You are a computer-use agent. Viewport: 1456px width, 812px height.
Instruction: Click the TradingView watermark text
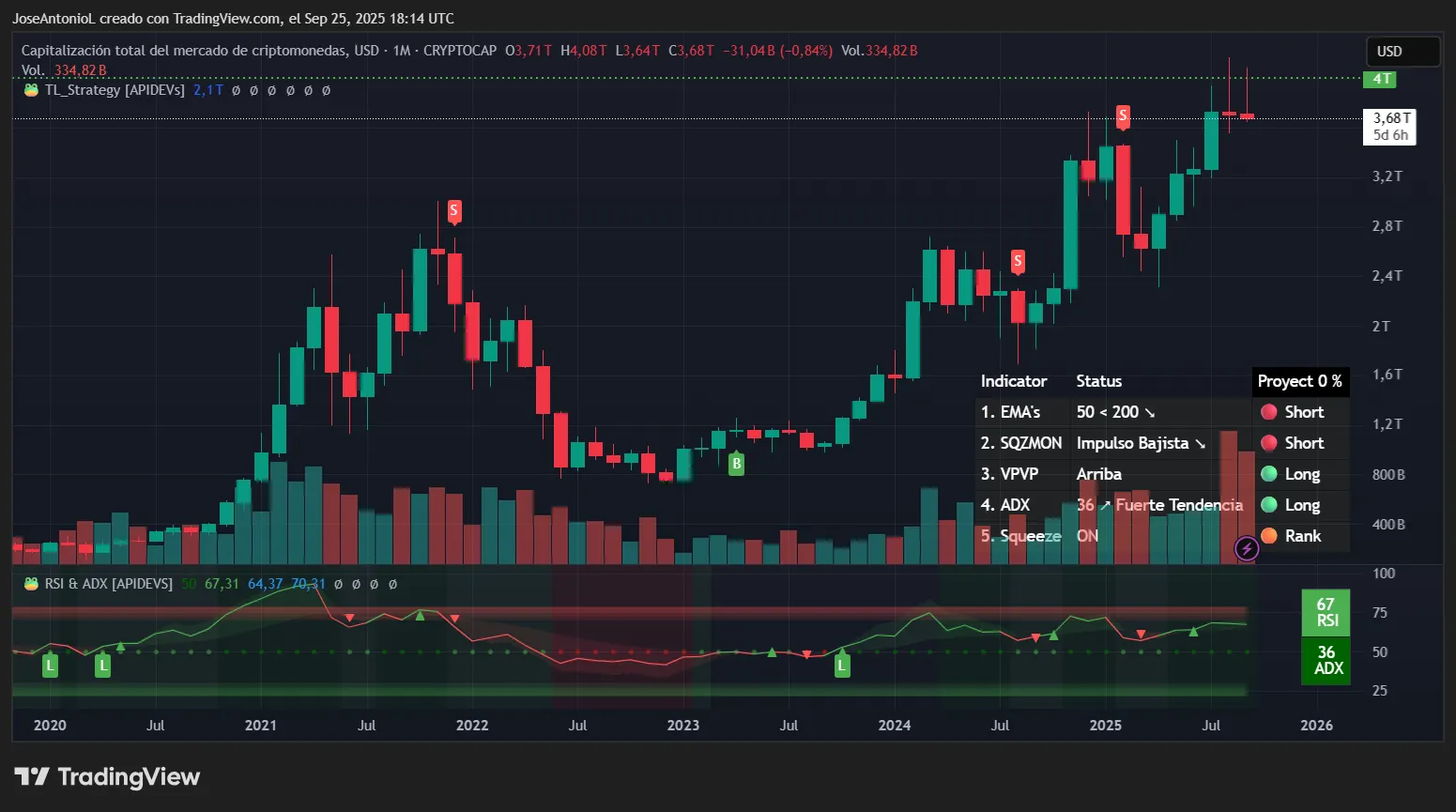(128, 776)
